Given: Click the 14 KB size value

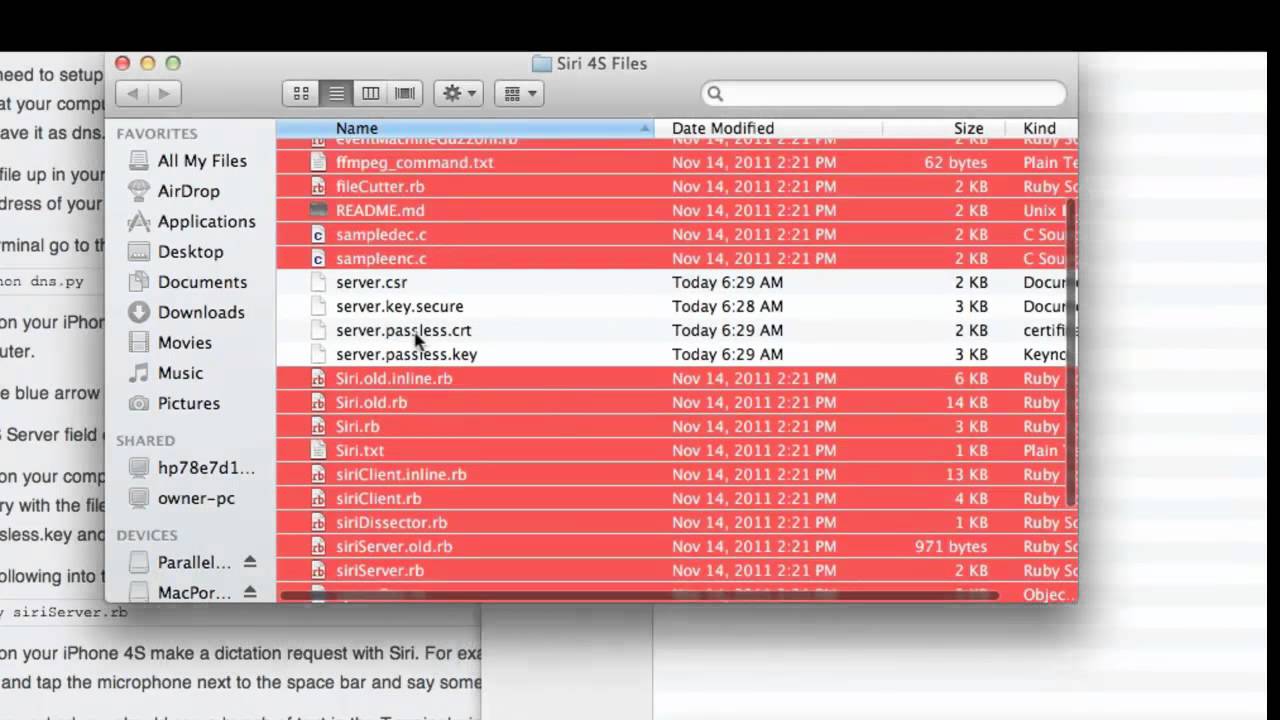Looking at the screenshot, I should click(967, 402).
